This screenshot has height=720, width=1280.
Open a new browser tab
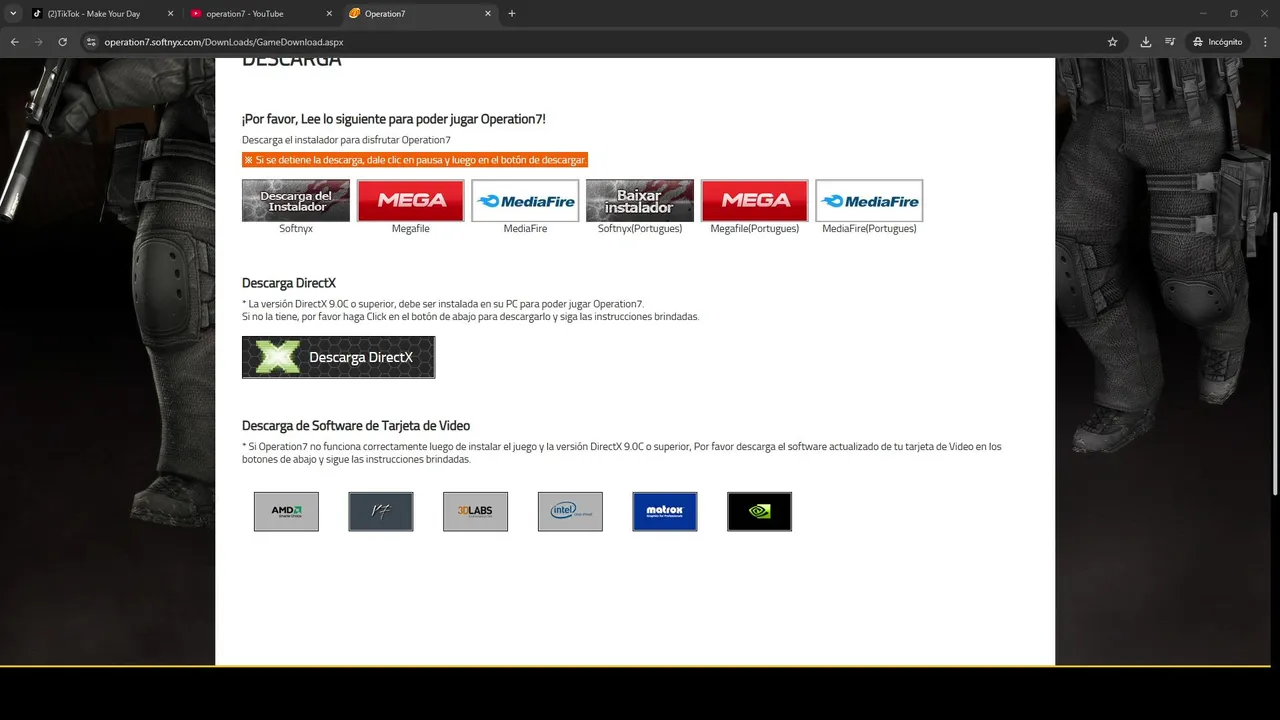pos(512,14)
